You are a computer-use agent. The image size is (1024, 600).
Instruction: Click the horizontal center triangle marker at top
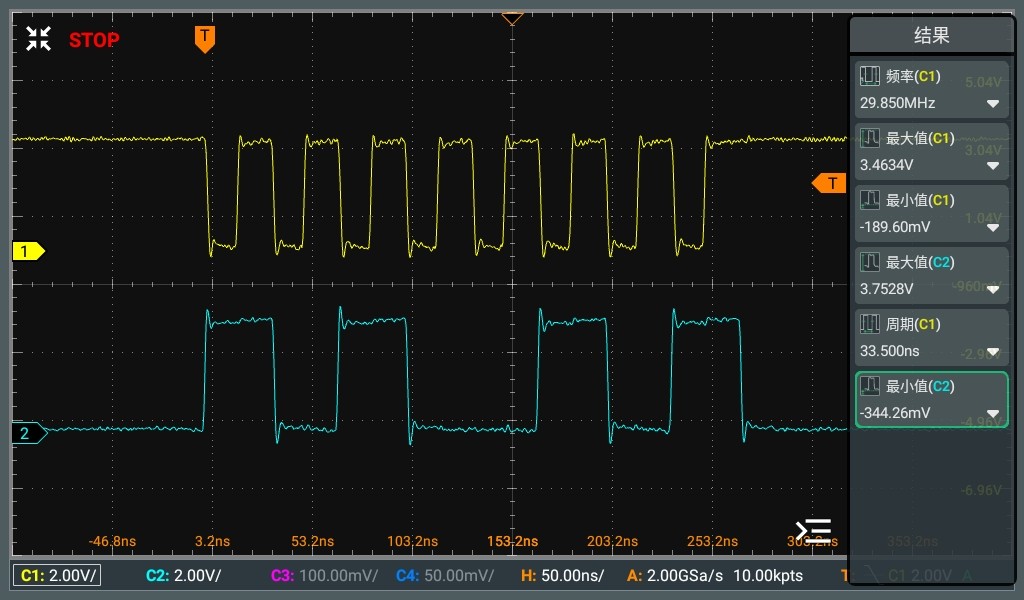tap(512, 19)
